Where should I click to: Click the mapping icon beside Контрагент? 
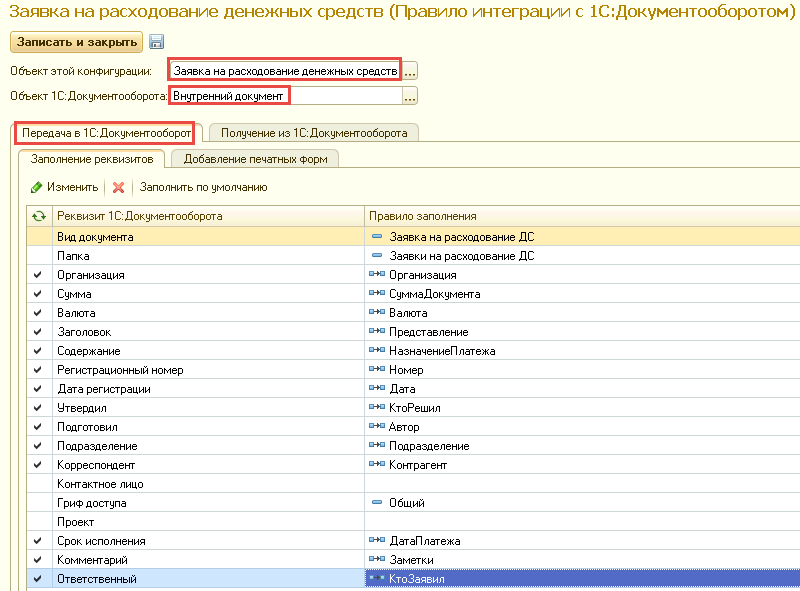[377, 464]
